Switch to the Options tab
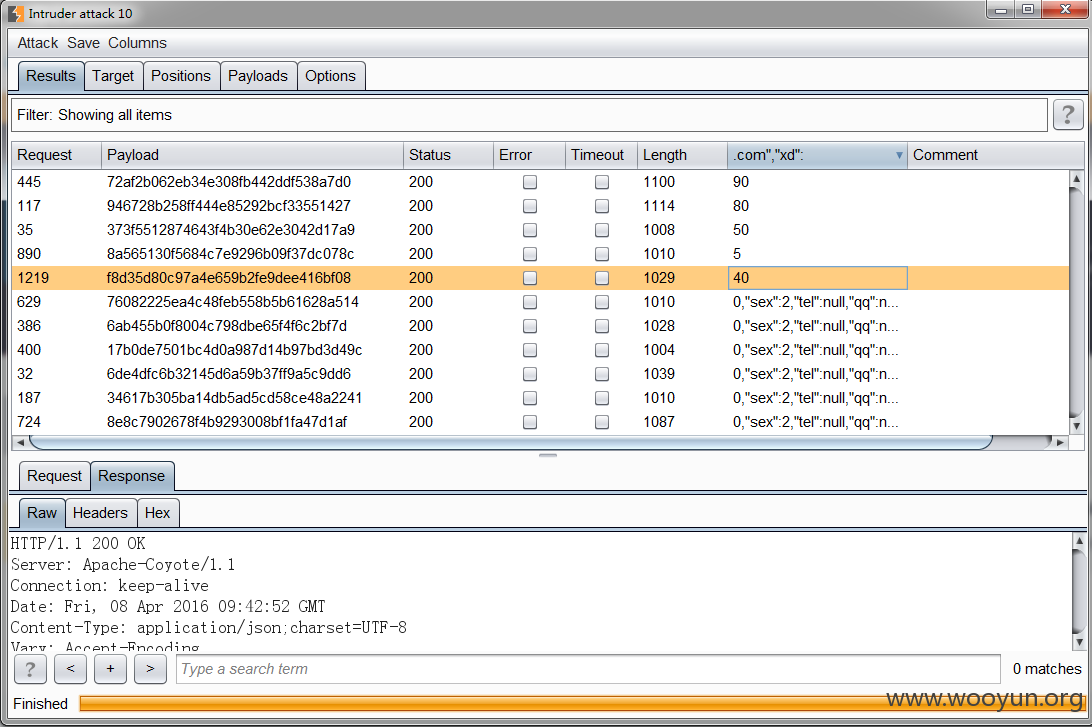The width and height of the screenshot is (1092, 727). coord(330,76)
